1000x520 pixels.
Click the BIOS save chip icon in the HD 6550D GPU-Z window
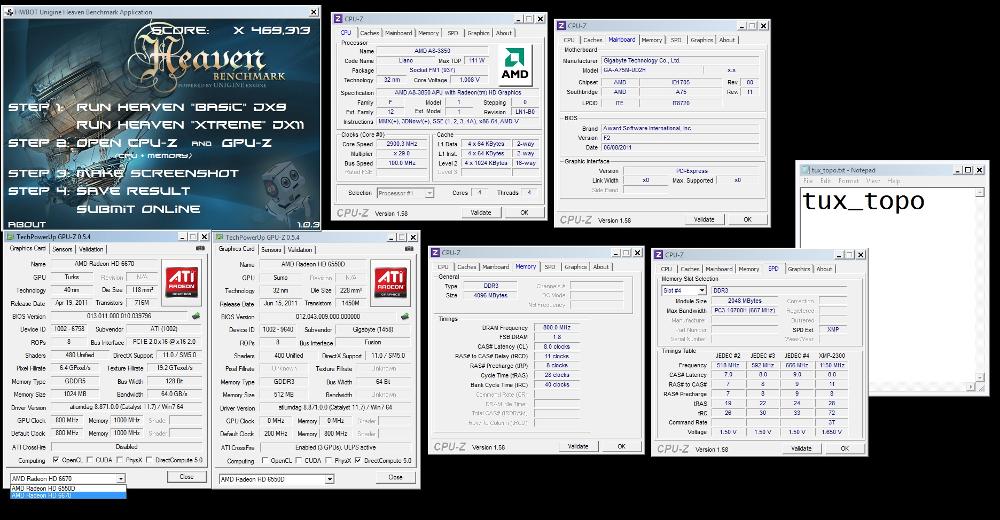[404, 316]
